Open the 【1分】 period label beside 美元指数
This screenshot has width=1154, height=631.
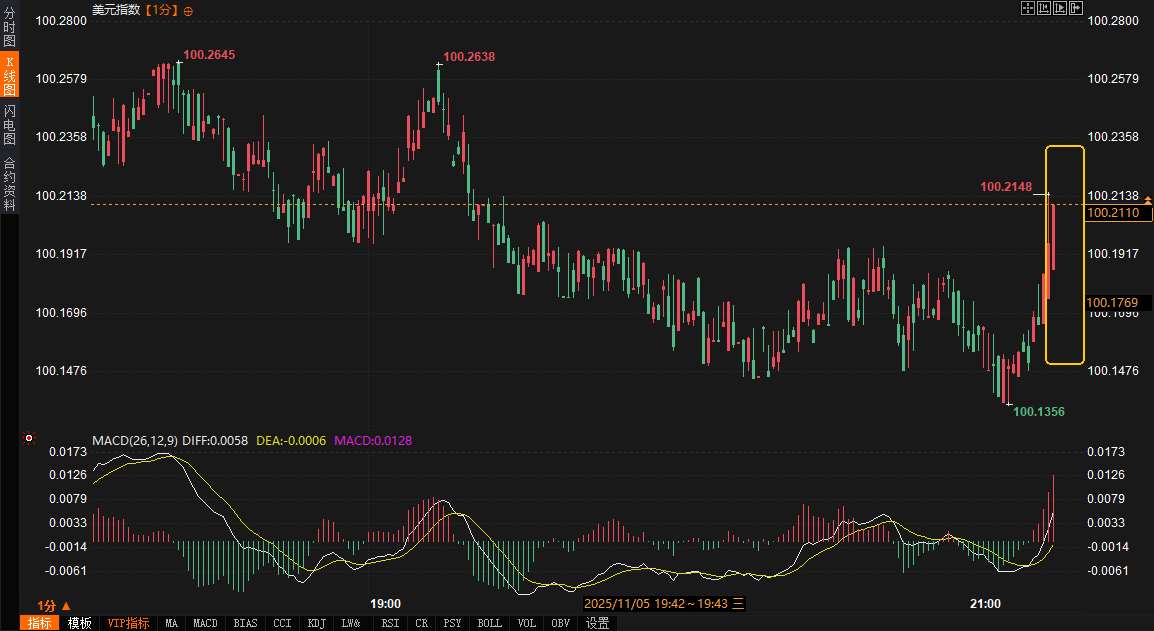click(162, 10)
